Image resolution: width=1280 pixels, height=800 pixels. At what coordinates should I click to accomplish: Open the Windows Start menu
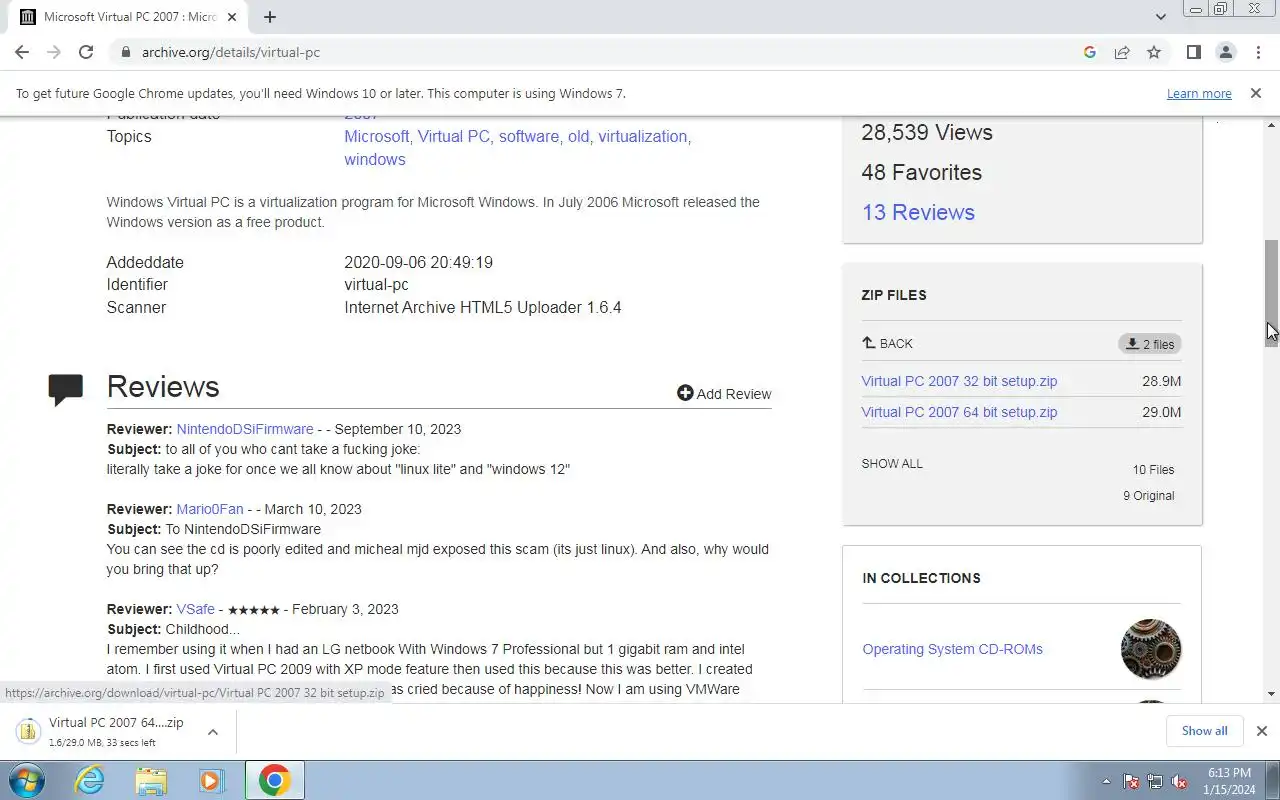click(x=27, y=781)
